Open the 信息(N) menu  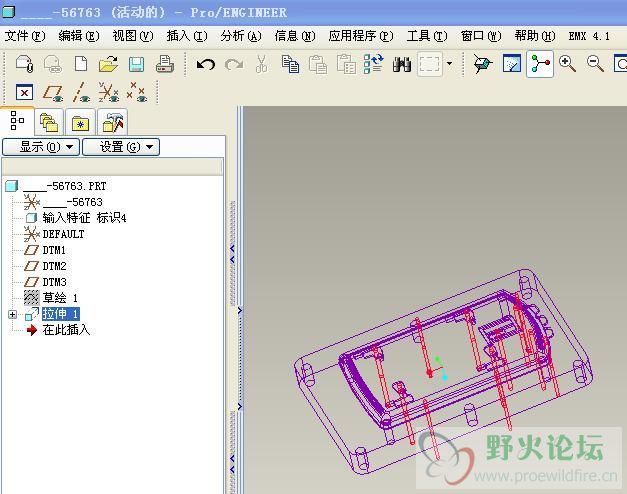click(x=295, y=36)
